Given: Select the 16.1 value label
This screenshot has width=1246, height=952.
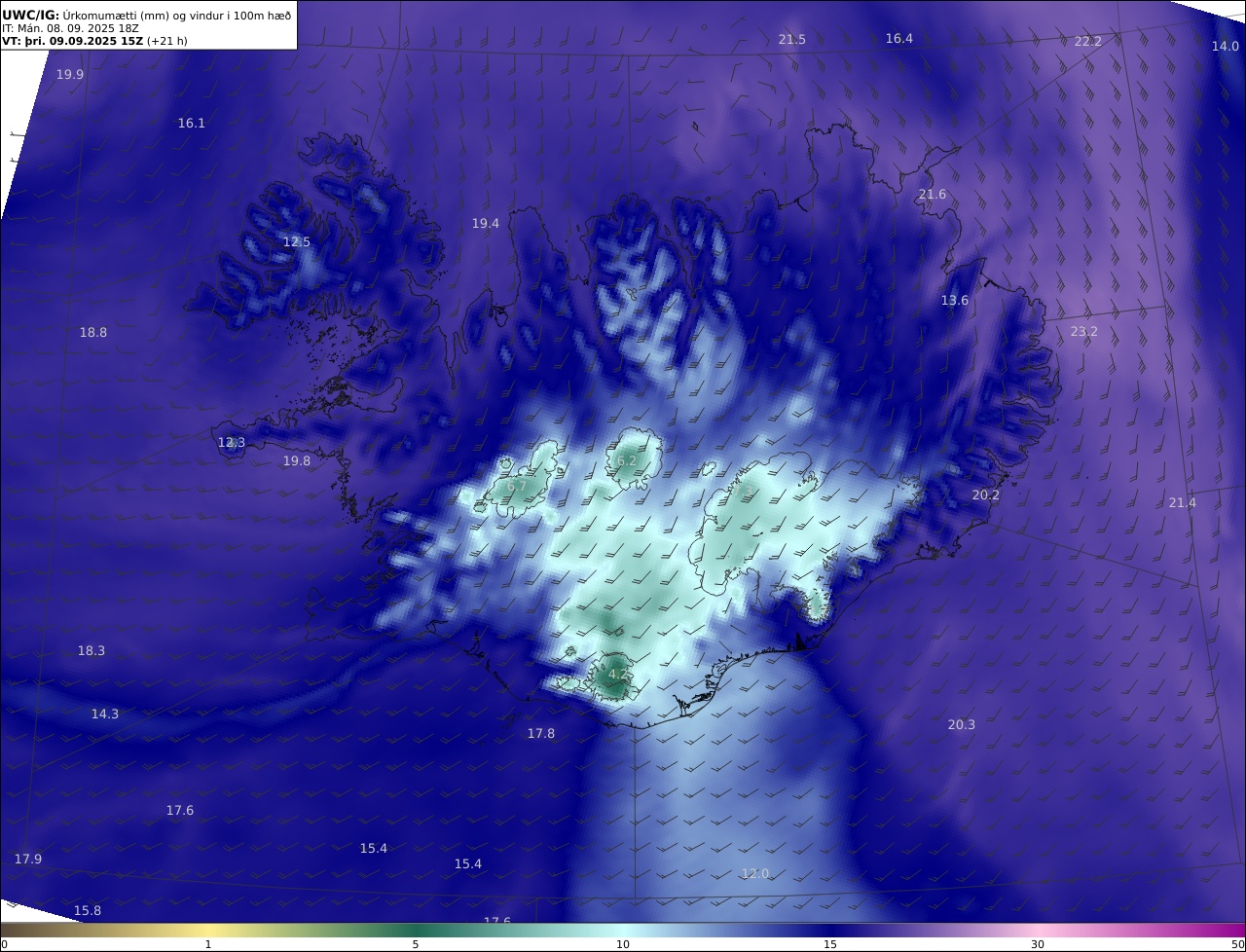Looking at the screenshot, I should point(192,124).
